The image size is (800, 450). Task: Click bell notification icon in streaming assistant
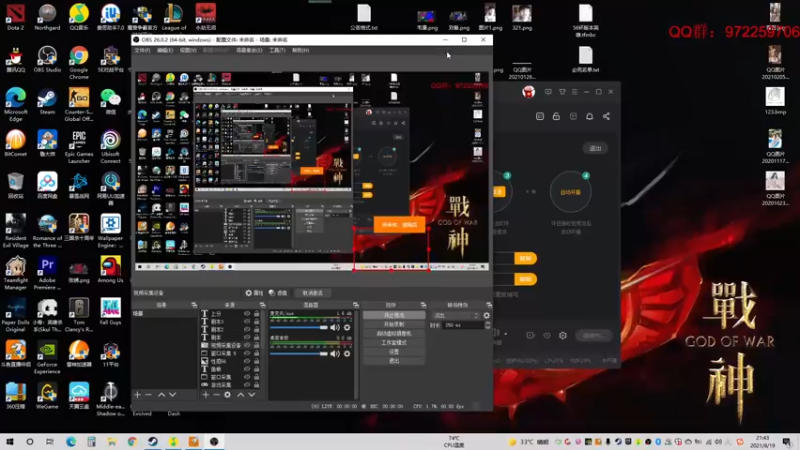point(589,116)
